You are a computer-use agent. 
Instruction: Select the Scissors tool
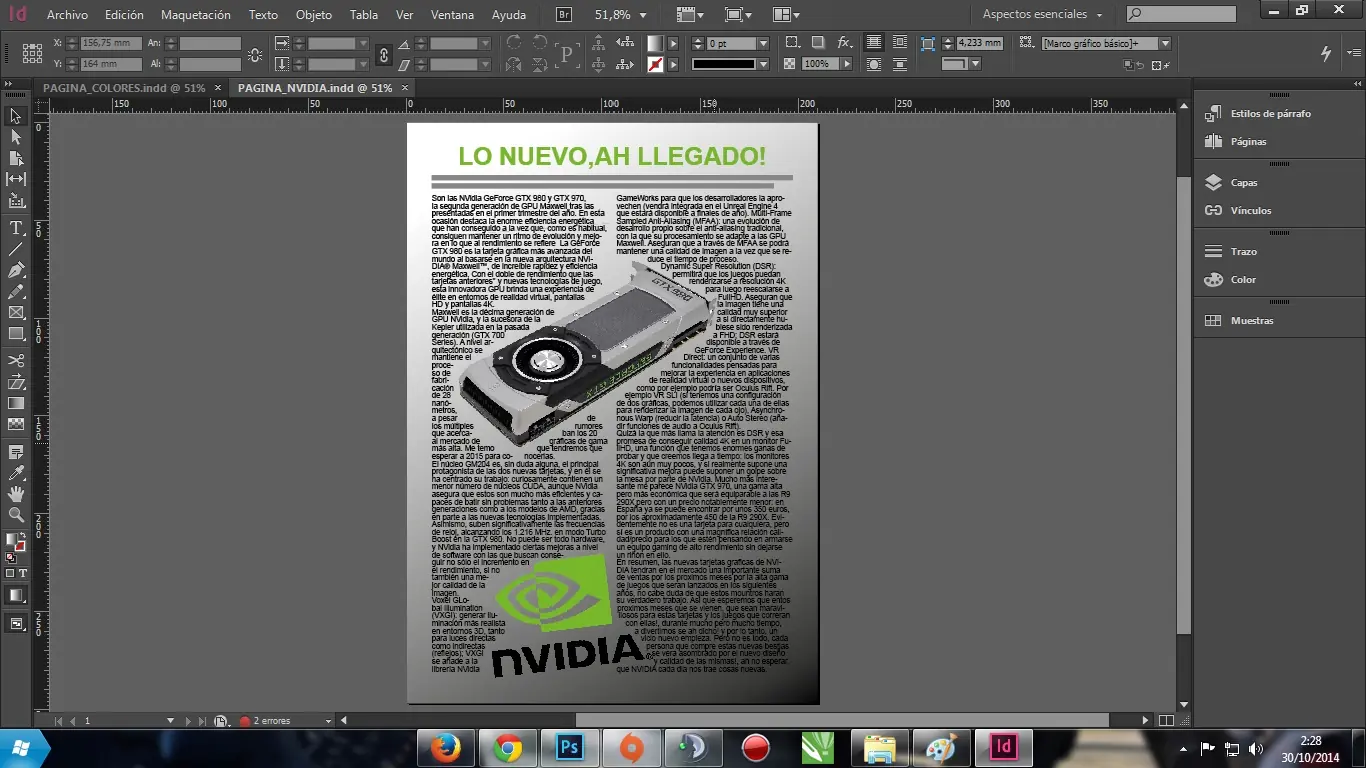pyautogui.click(x=16, y=360)
